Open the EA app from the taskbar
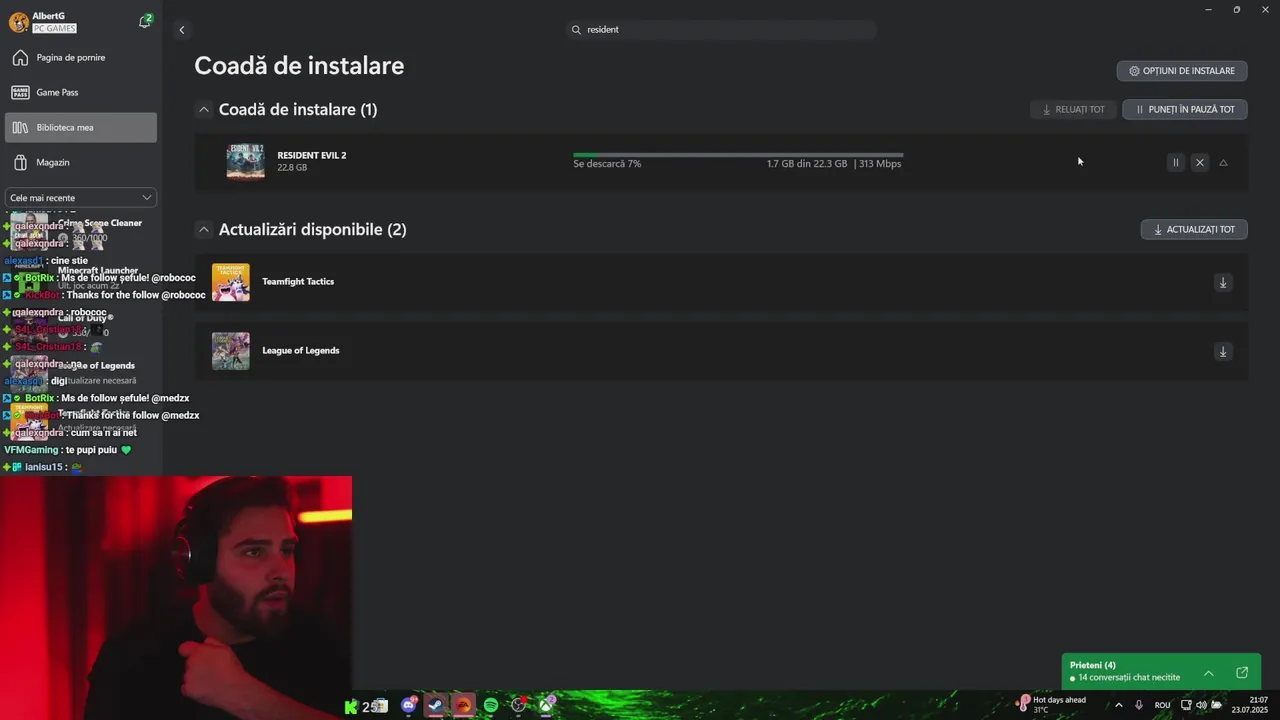1280x720 pixels. pos(463,706)
